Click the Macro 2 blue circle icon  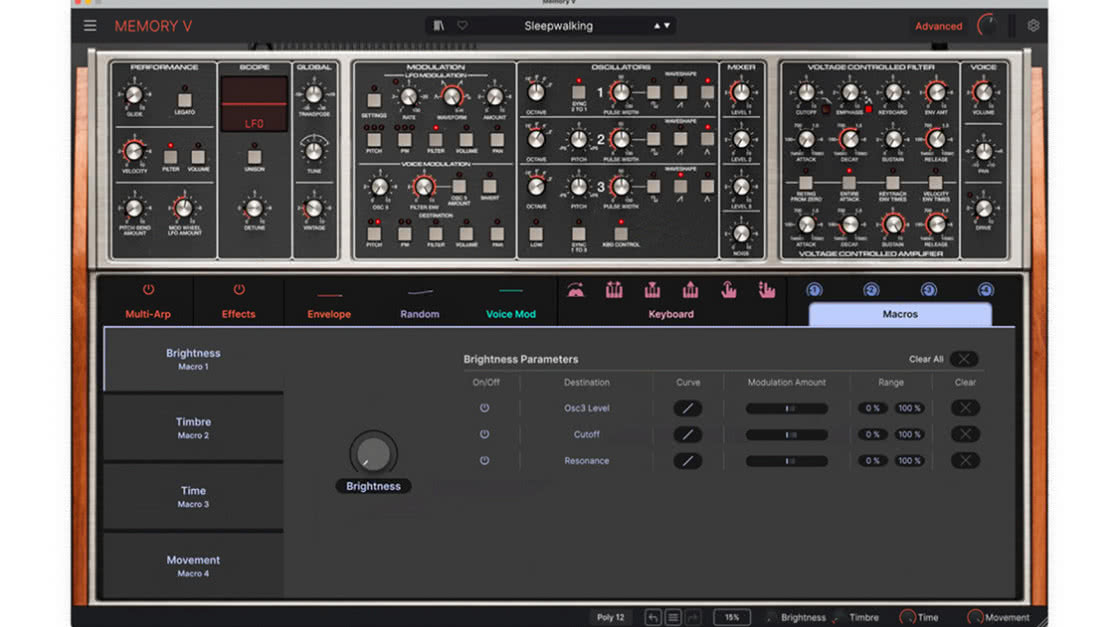[871, 290]
